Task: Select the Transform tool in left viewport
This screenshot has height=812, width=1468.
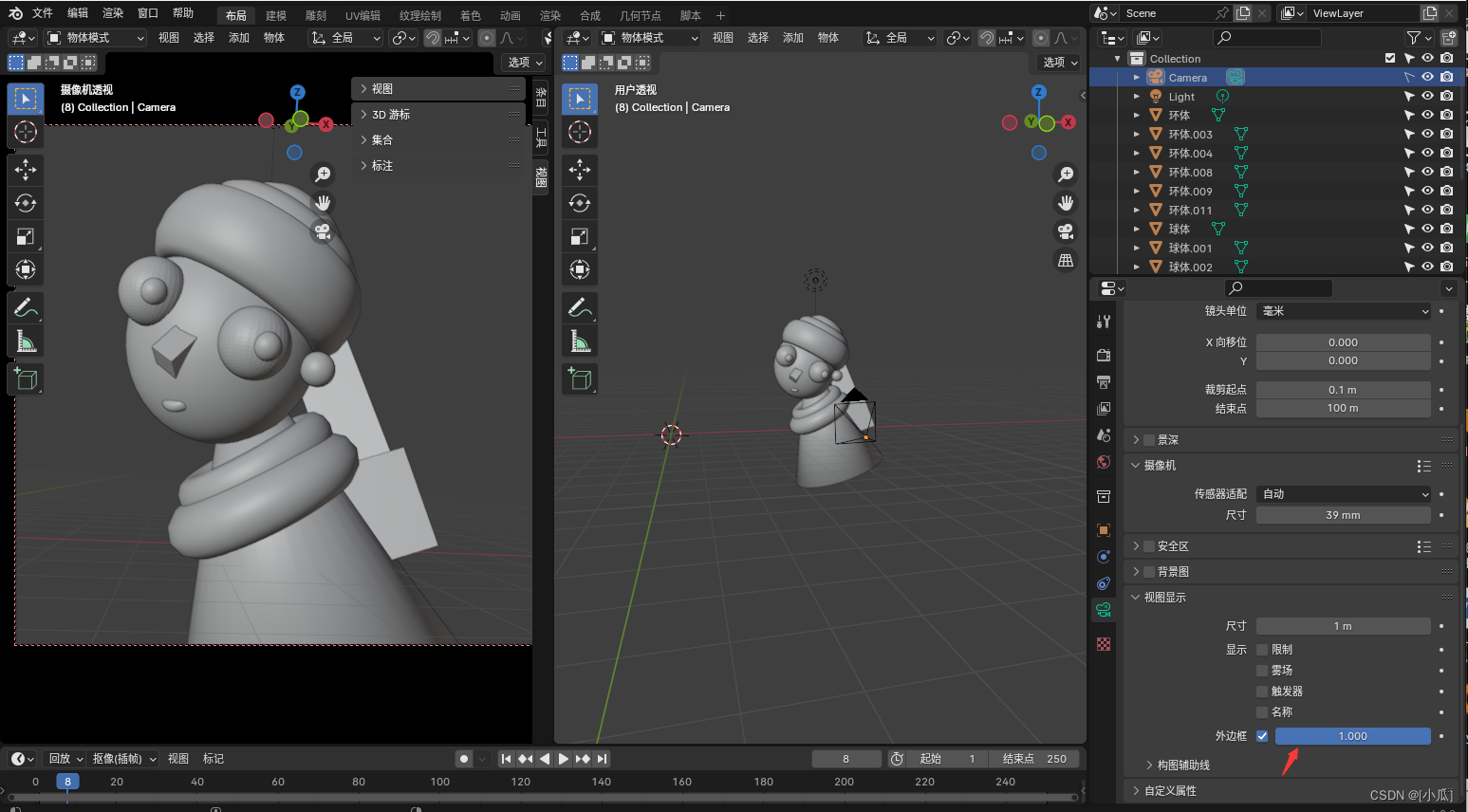Action: coord(26,269)
